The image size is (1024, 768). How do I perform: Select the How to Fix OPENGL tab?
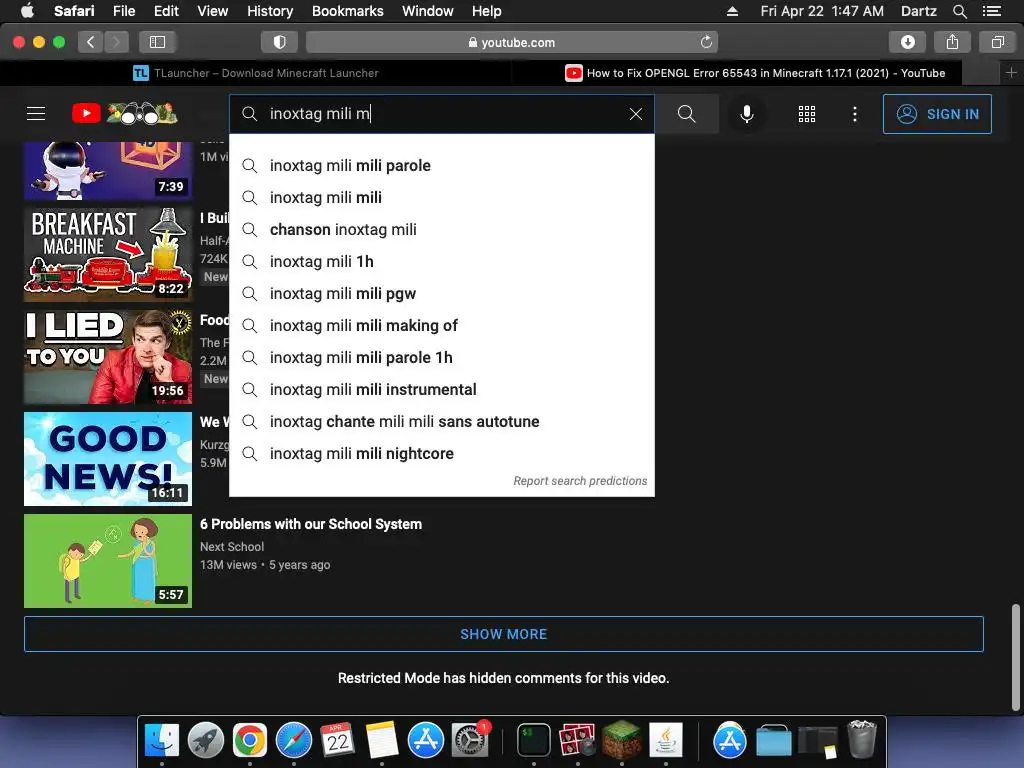click(x=754, y=73)
